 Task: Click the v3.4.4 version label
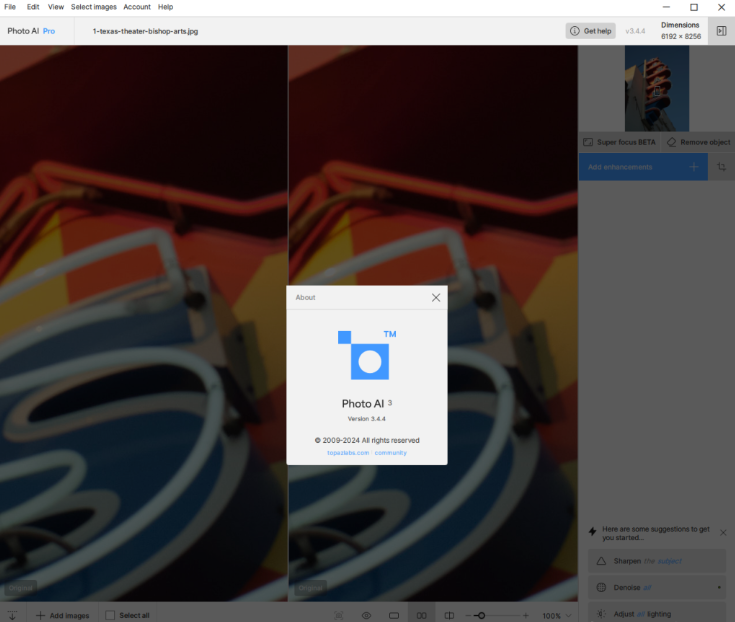point(635,31)
